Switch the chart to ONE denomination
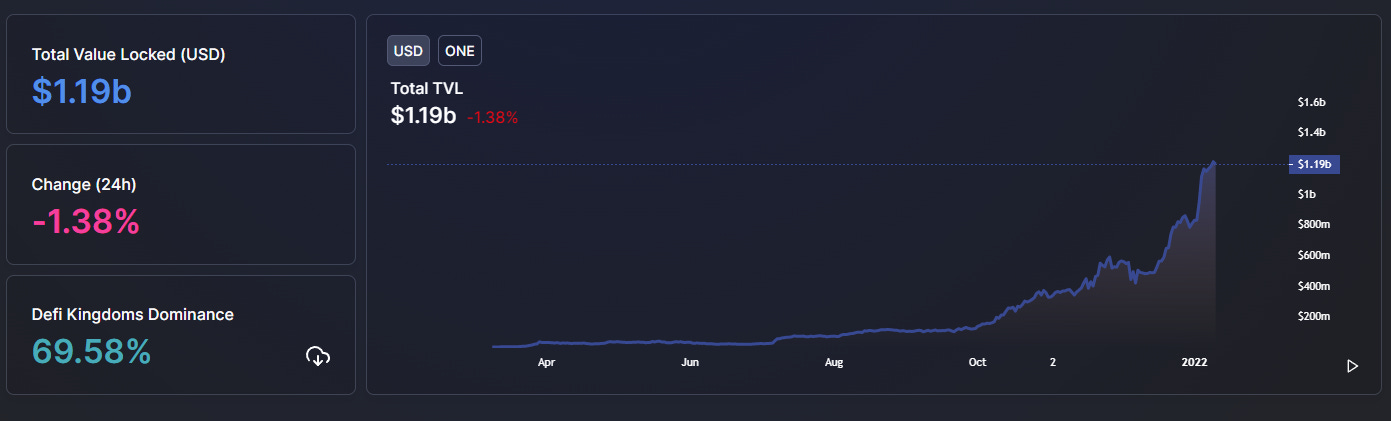1391x421 pixels. click(x=460, y=50)
